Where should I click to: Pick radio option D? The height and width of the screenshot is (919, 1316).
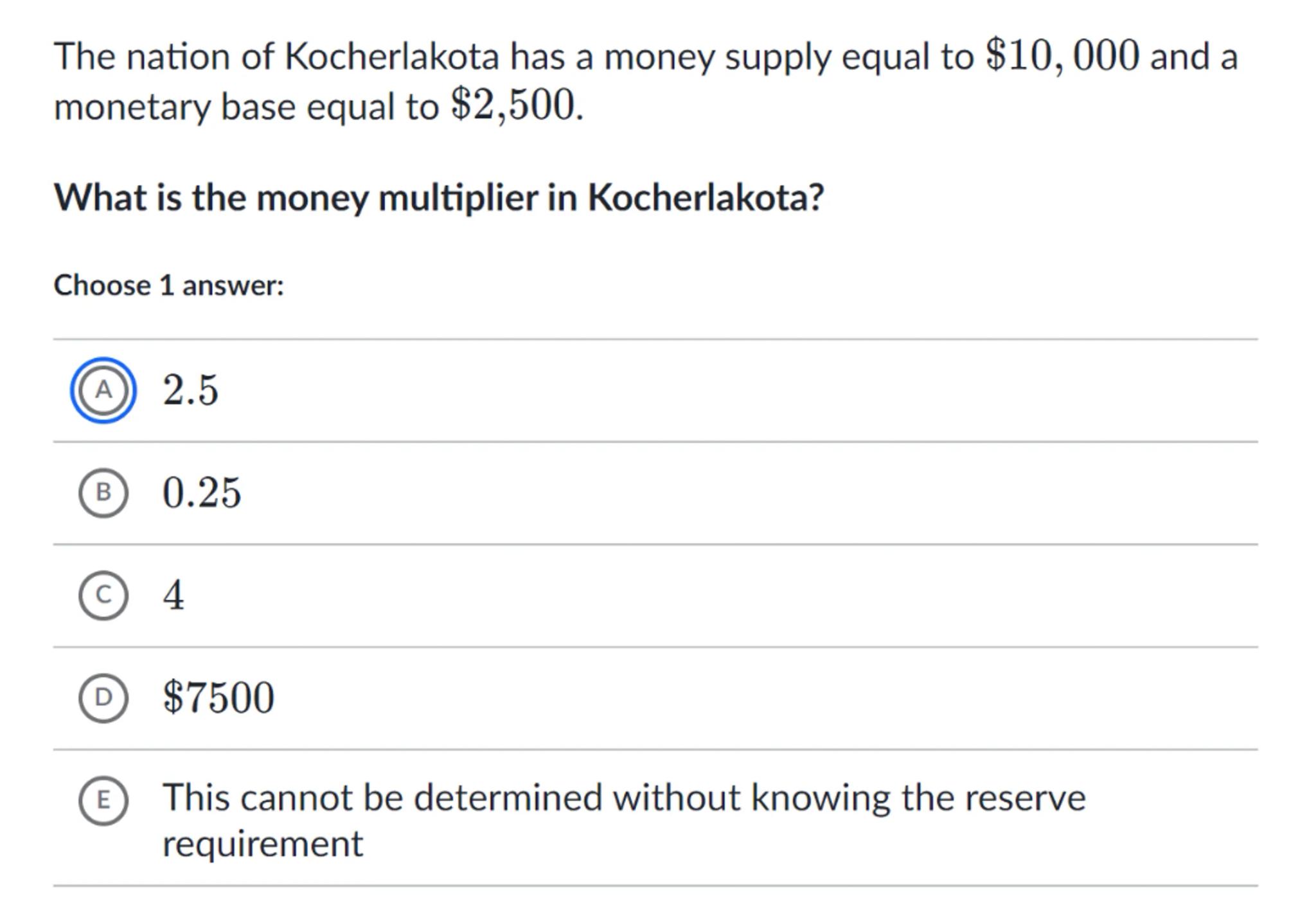point(103,698)
